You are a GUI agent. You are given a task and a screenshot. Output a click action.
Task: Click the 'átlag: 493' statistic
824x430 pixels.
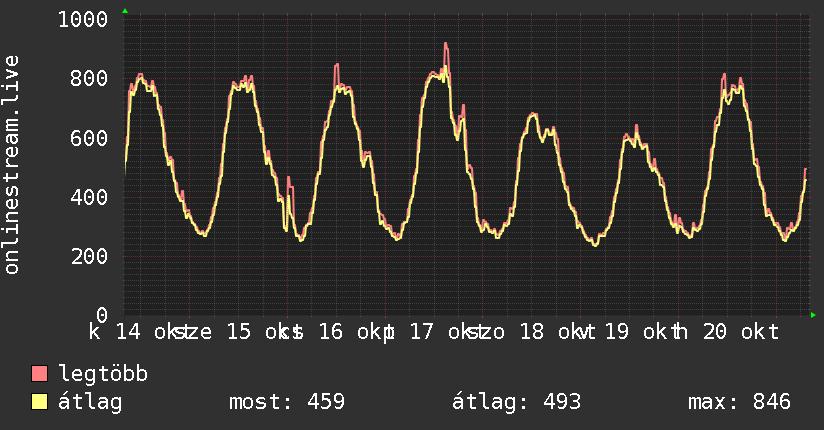(517, 402)
